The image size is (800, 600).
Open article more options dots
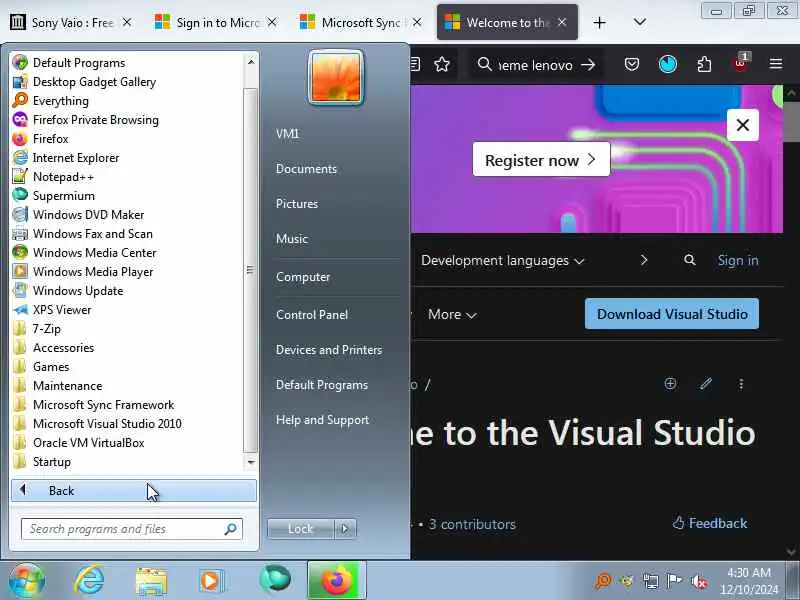click(x=741, y=384)
